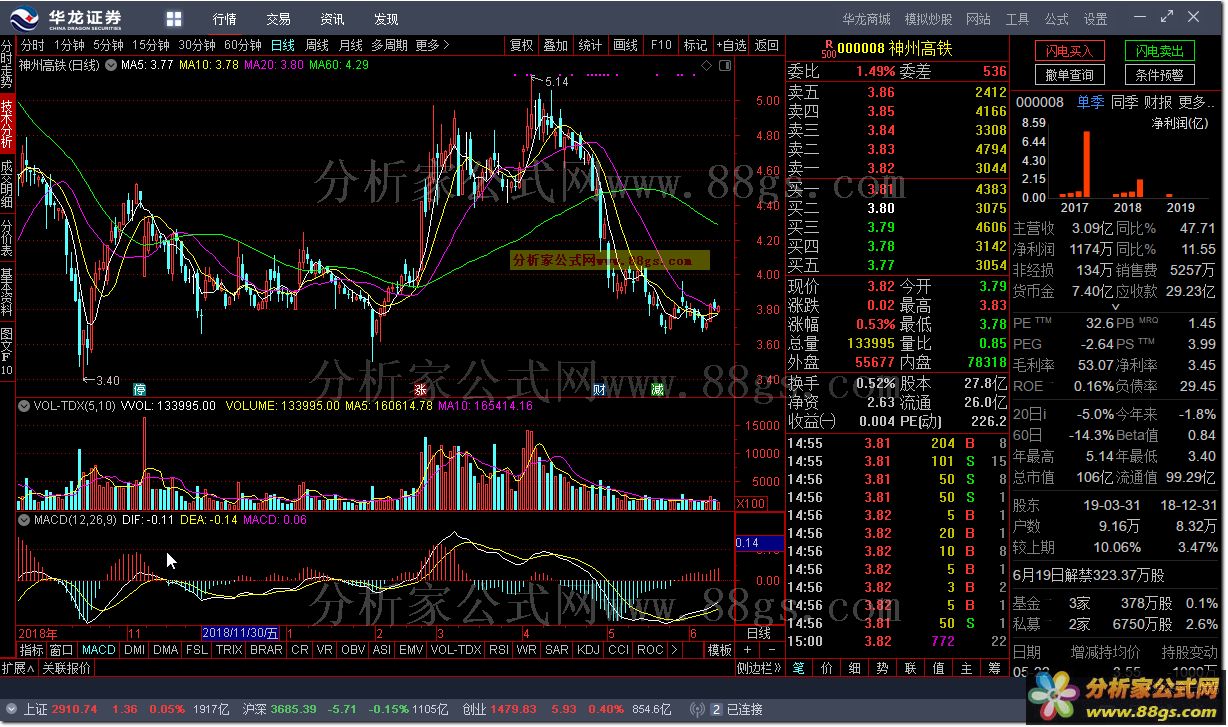Open the 窗口 window count selector

tap(61, 650)
